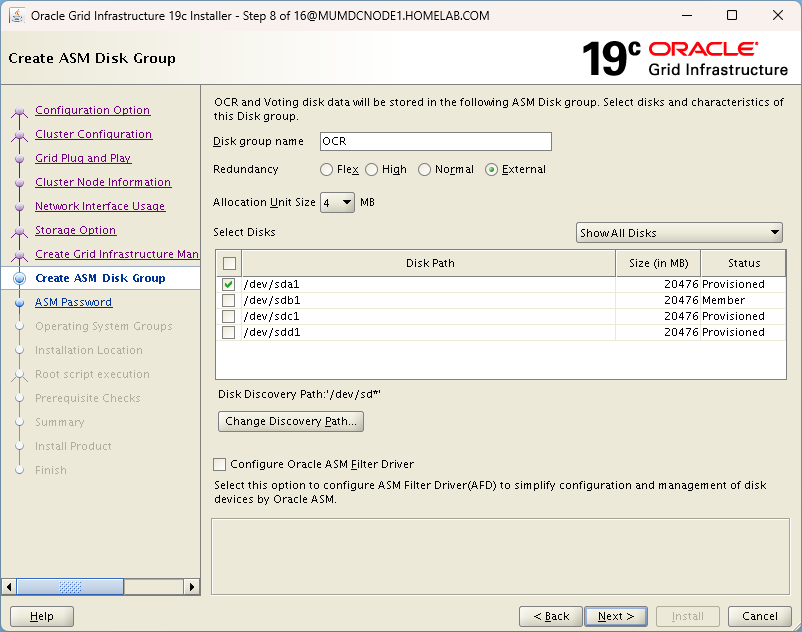The image size is (802, 632).
Task: Click the Java installer icon in title bar
Action: click(17, 16)
